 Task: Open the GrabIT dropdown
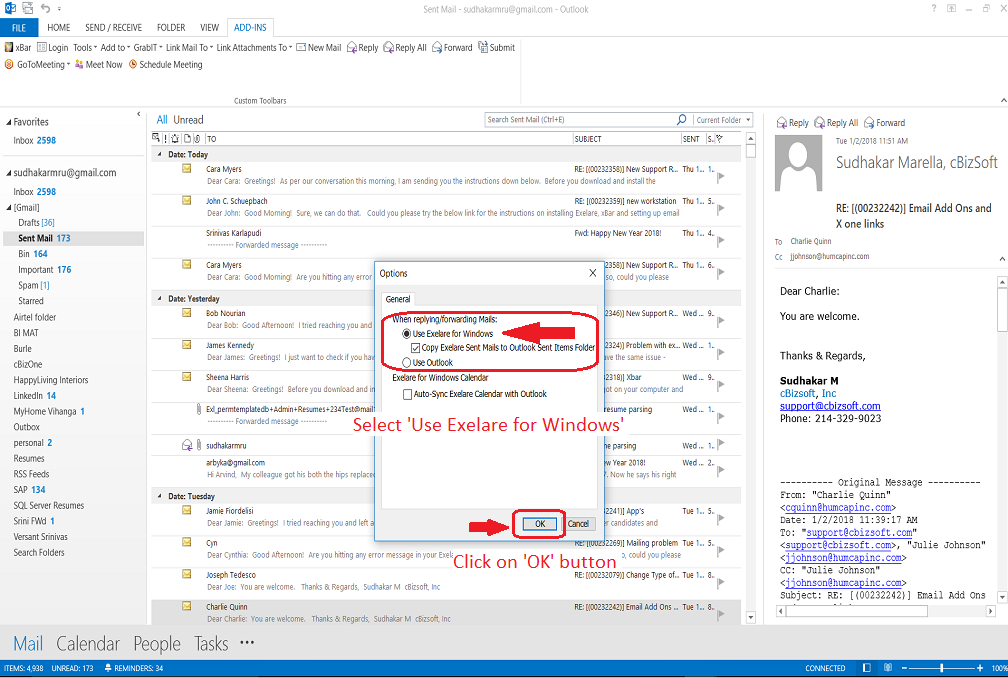pyautogui.click(x=148, y=48)
